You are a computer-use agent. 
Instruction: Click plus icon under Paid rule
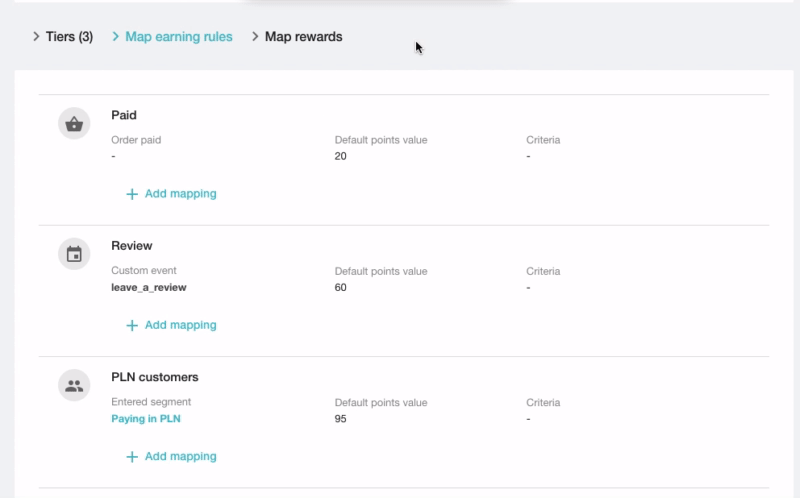point(132,194)
